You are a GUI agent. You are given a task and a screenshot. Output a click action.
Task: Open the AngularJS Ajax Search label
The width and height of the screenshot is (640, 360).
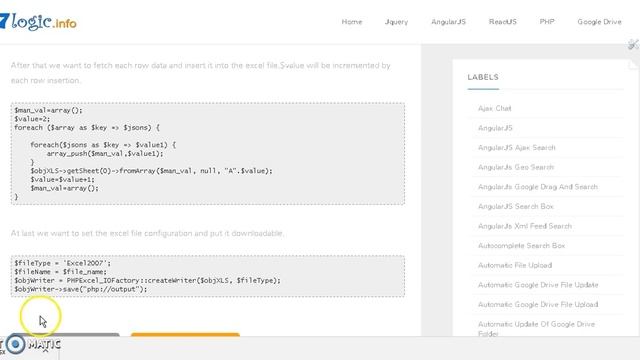tap(517, 147)
